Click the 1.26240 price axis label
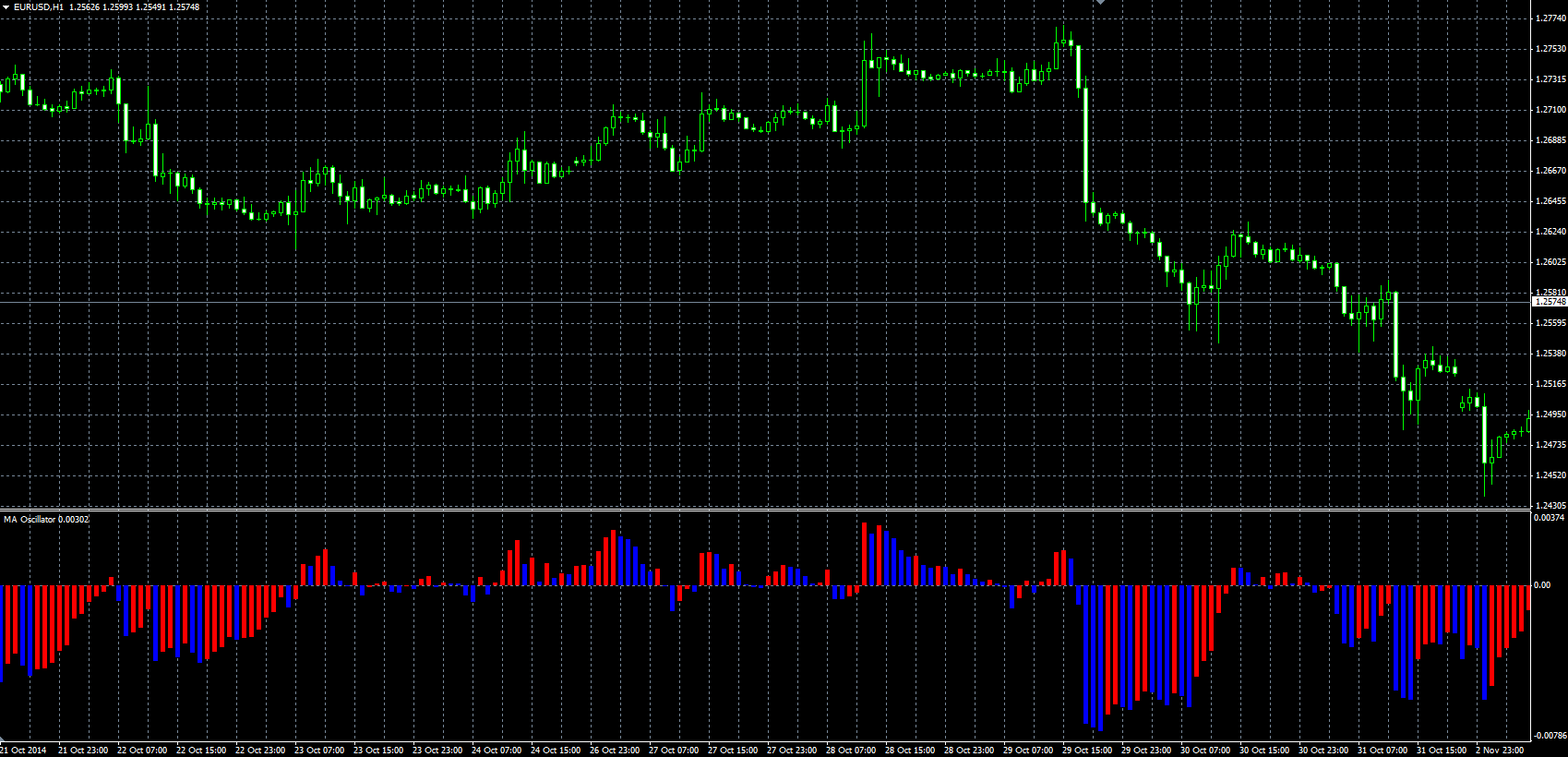This screenshot has width=1568, height=757. pyautogui.click(x=1550, y=232)
